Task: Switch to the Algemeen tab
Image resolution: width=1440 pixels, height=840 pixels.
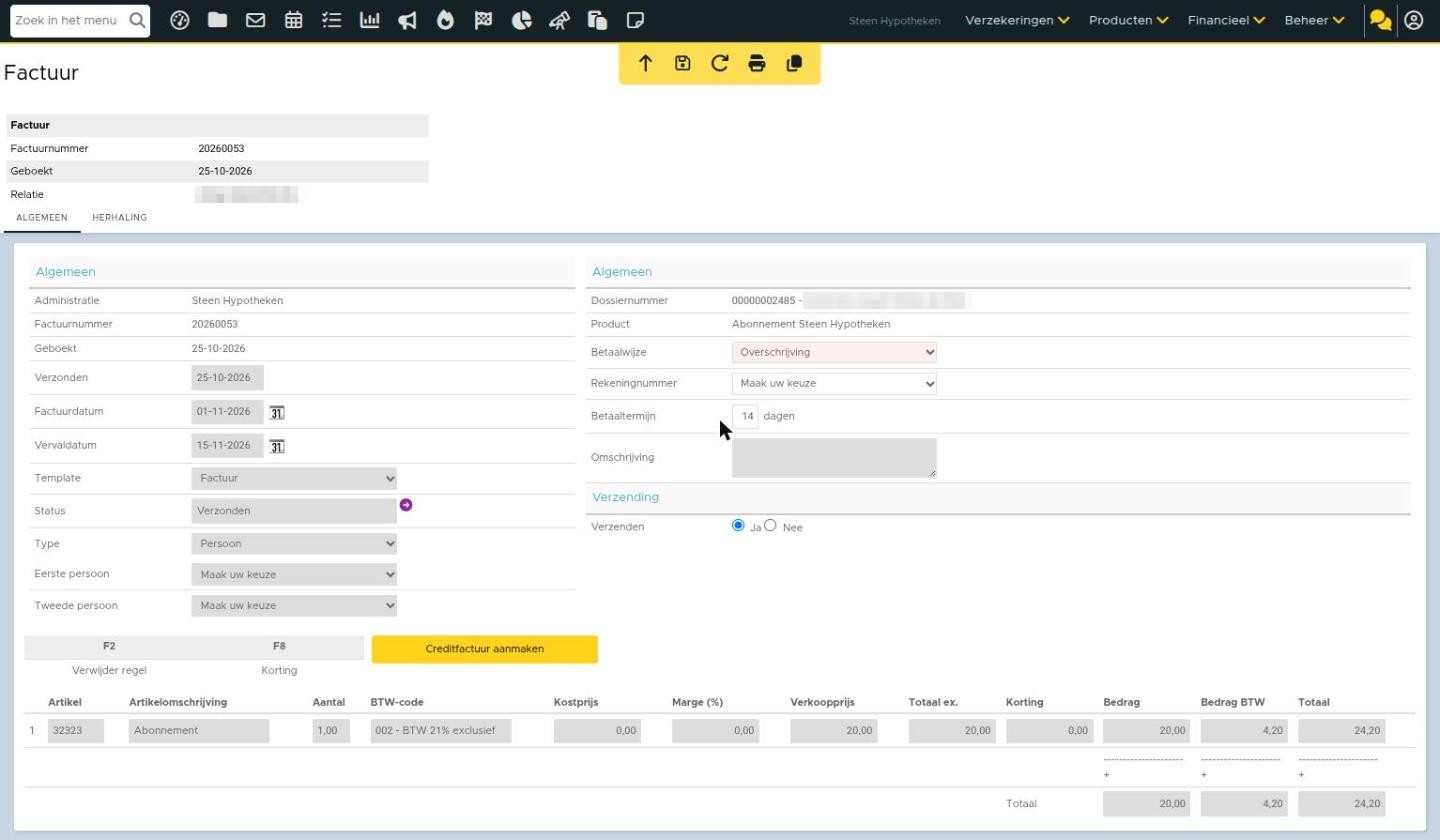Action: pos(42,217)
